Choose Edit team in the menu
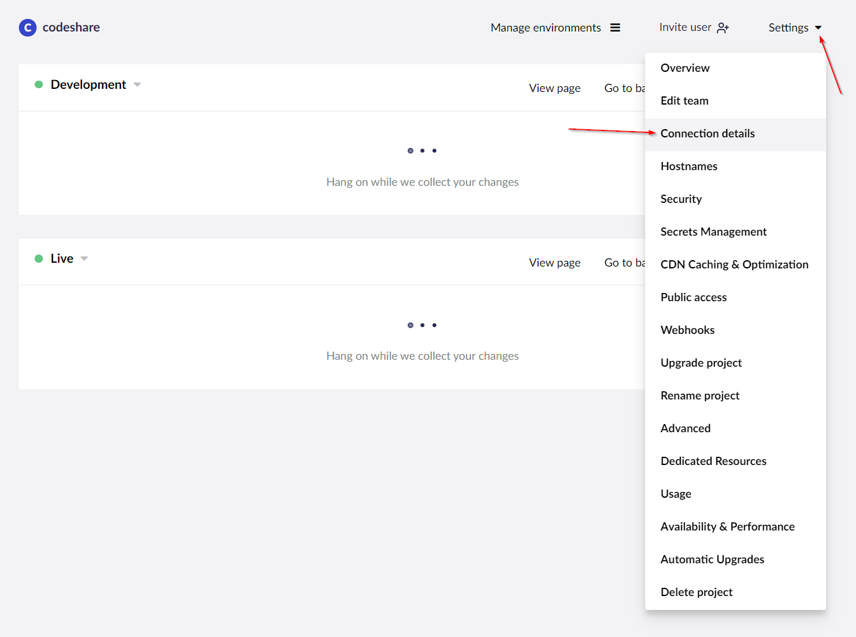This screenshot has width=856, height=637. tap(684, 101)
